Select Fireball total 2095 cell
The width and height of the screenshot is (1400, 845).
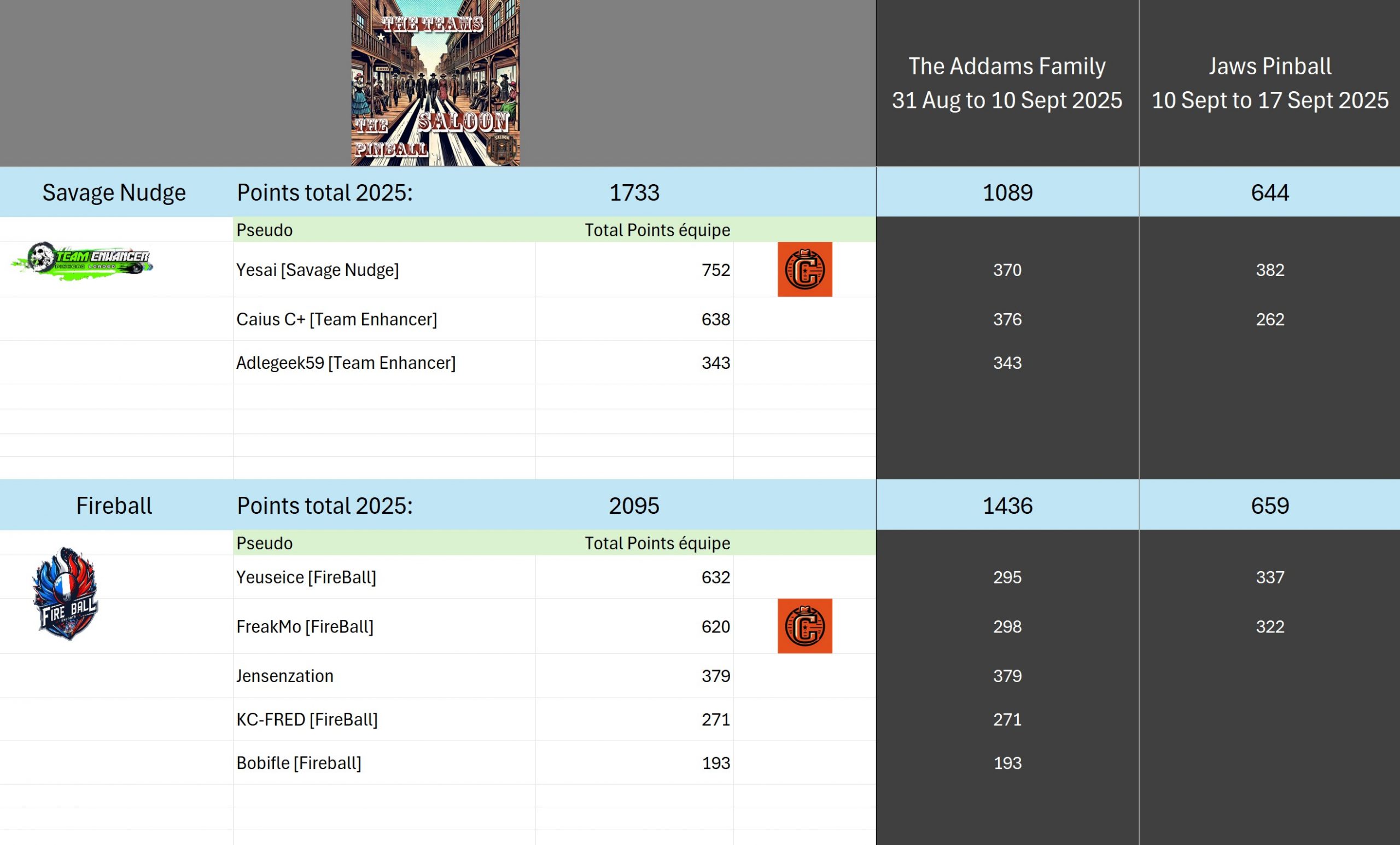[x=634, y=506]
